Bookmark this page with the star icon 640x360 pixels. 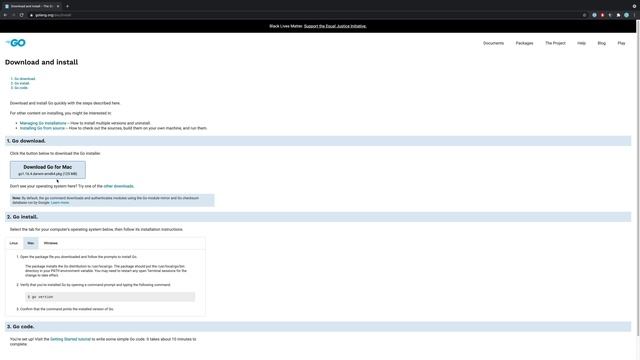[584, 15]
